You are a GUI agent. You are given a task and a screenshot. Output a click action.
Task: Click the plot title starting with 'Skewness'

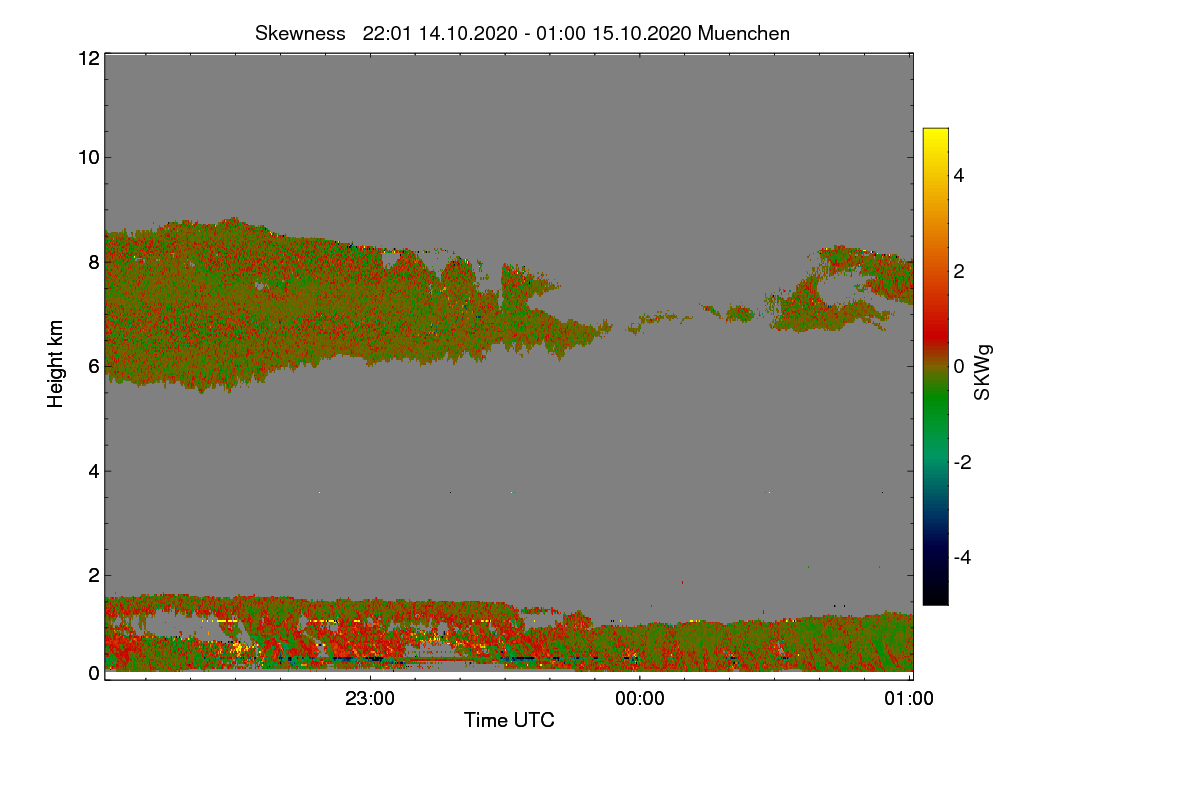[x=522, y=33]
